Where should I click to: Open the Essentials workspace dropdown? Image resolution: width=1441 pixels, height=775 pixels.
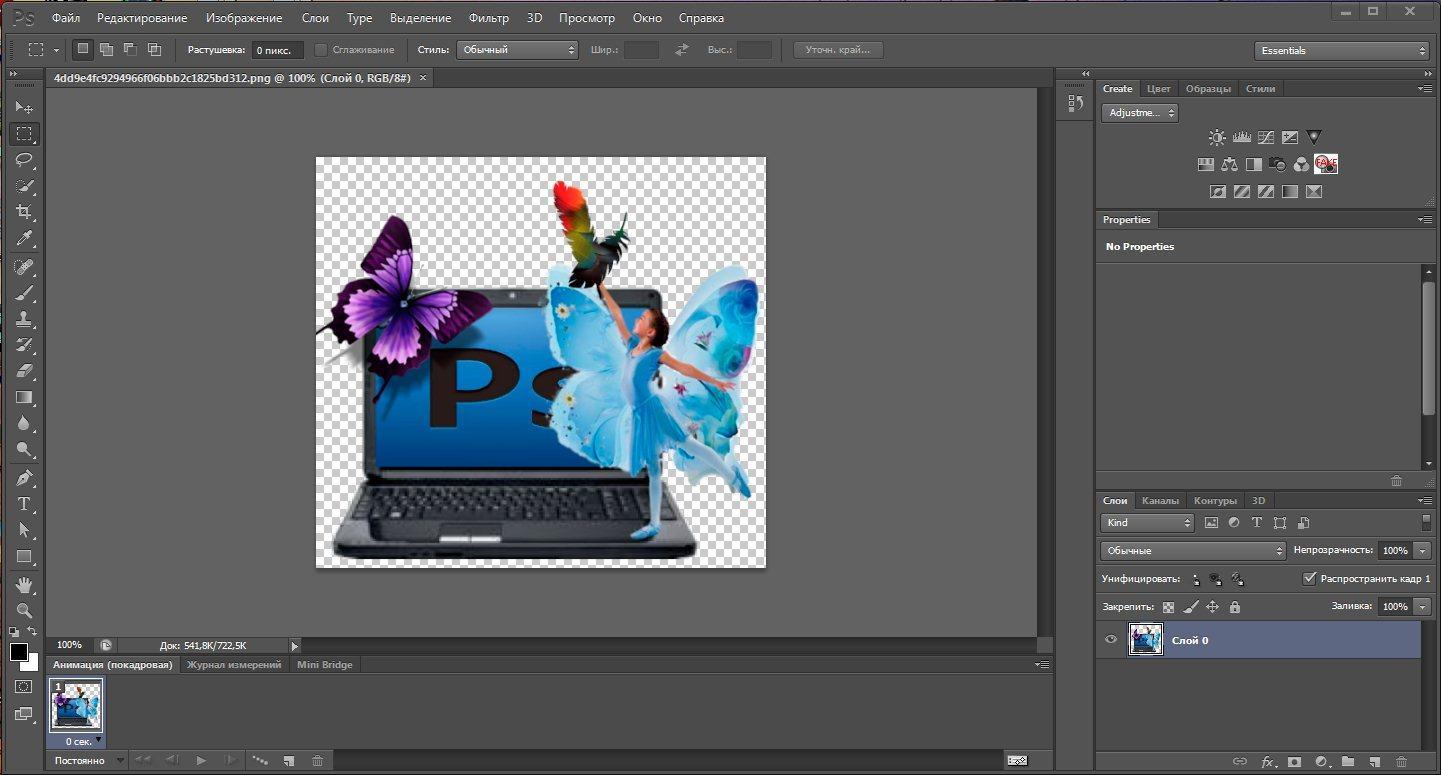point(1342,51)
